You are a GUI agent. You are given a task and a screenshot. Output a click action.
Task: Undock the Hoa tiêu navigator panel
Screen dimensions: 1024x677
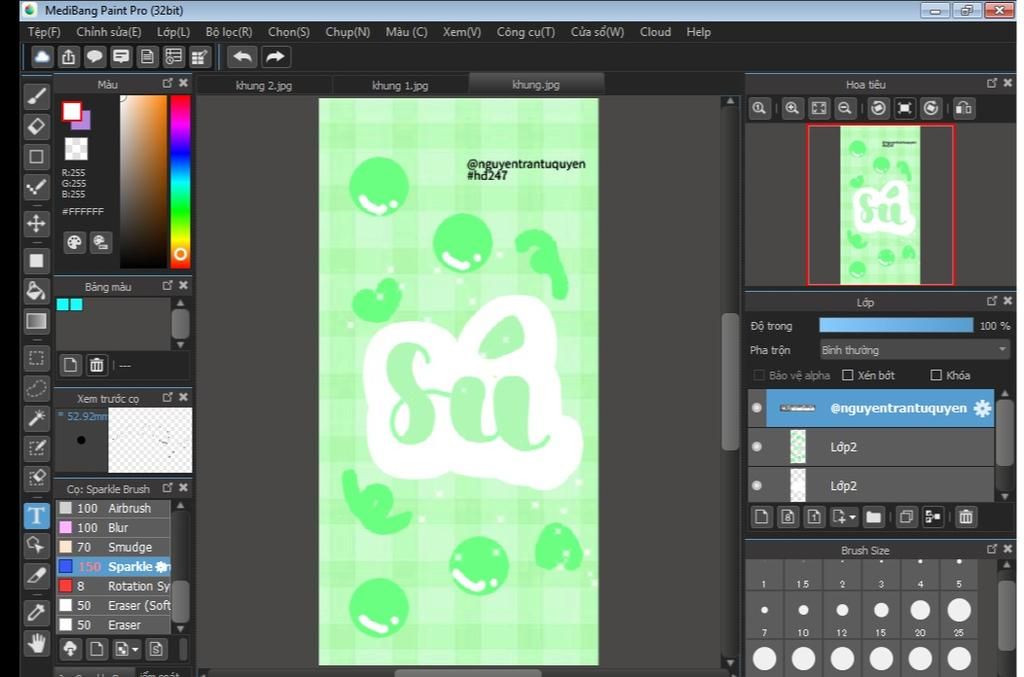pos(992,84)
